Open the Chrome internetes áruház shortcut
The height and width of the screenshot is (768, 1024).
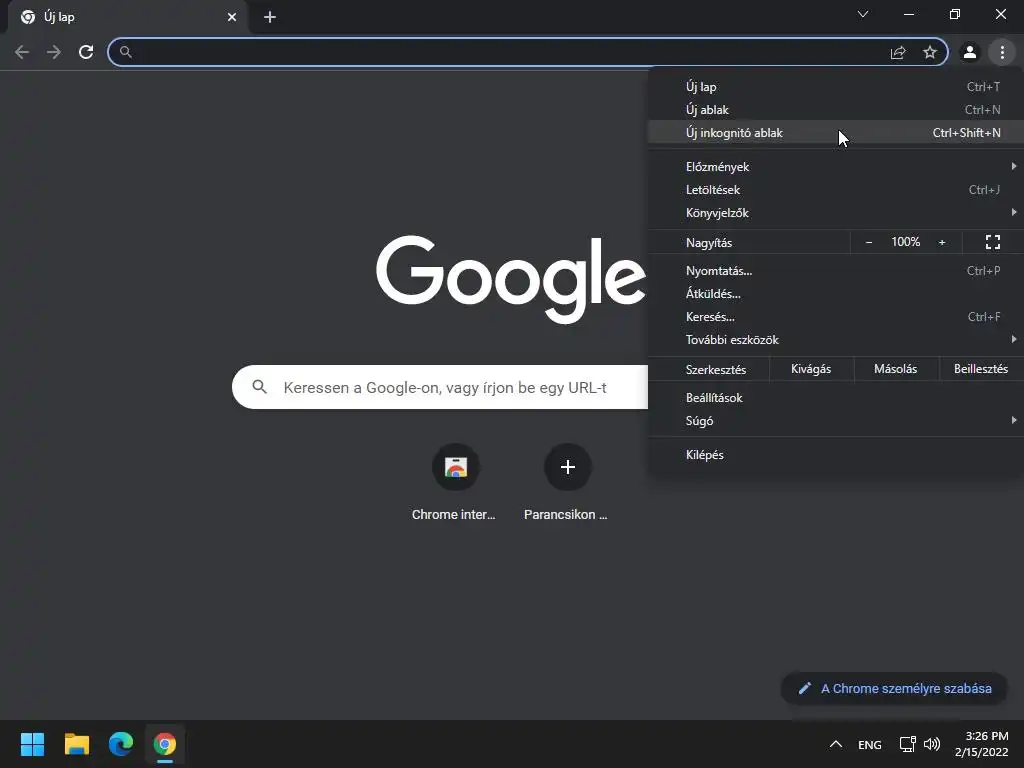click(x=455, y=482)
